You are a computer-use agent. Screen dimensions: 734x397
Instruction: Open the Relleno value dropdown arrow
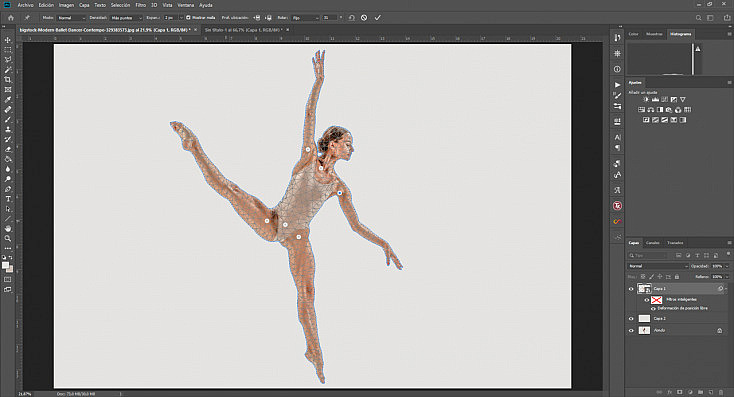727,277
